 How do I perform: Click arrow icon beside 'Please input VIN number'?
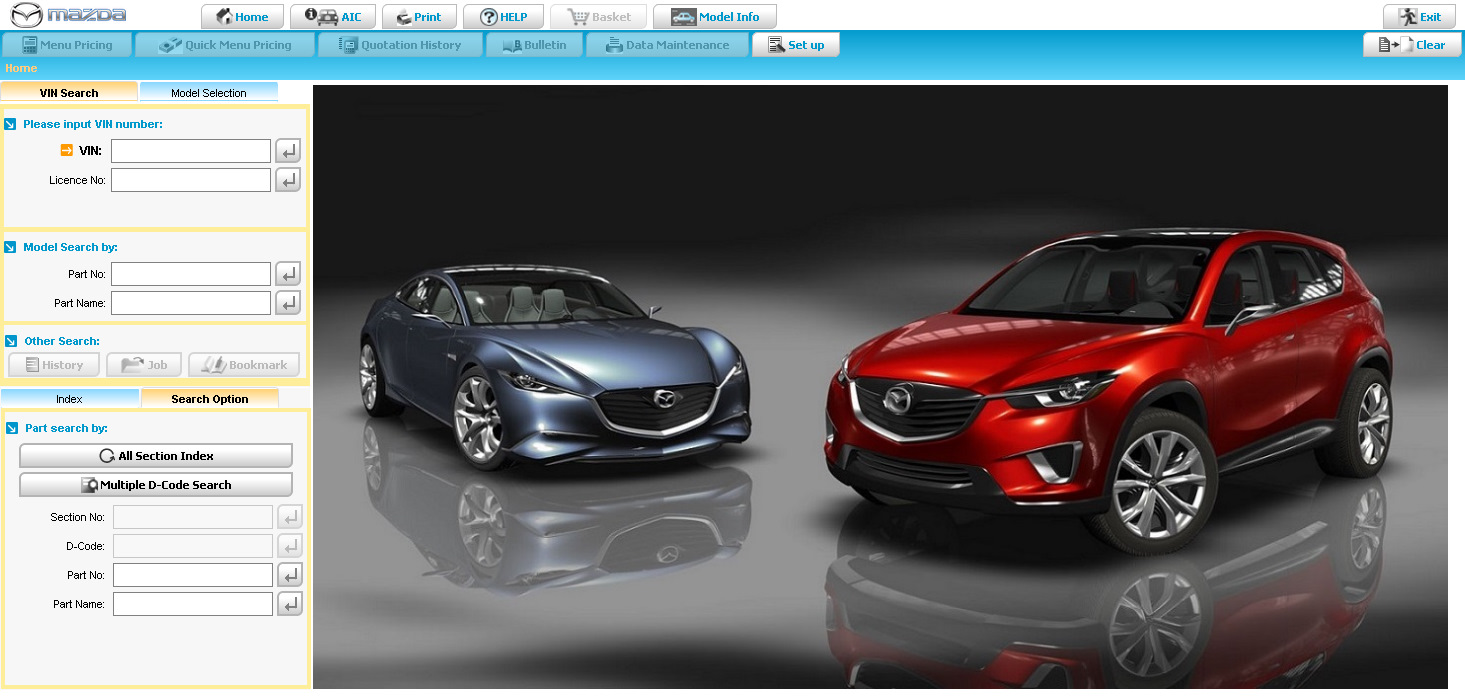[x=11, y=124]
